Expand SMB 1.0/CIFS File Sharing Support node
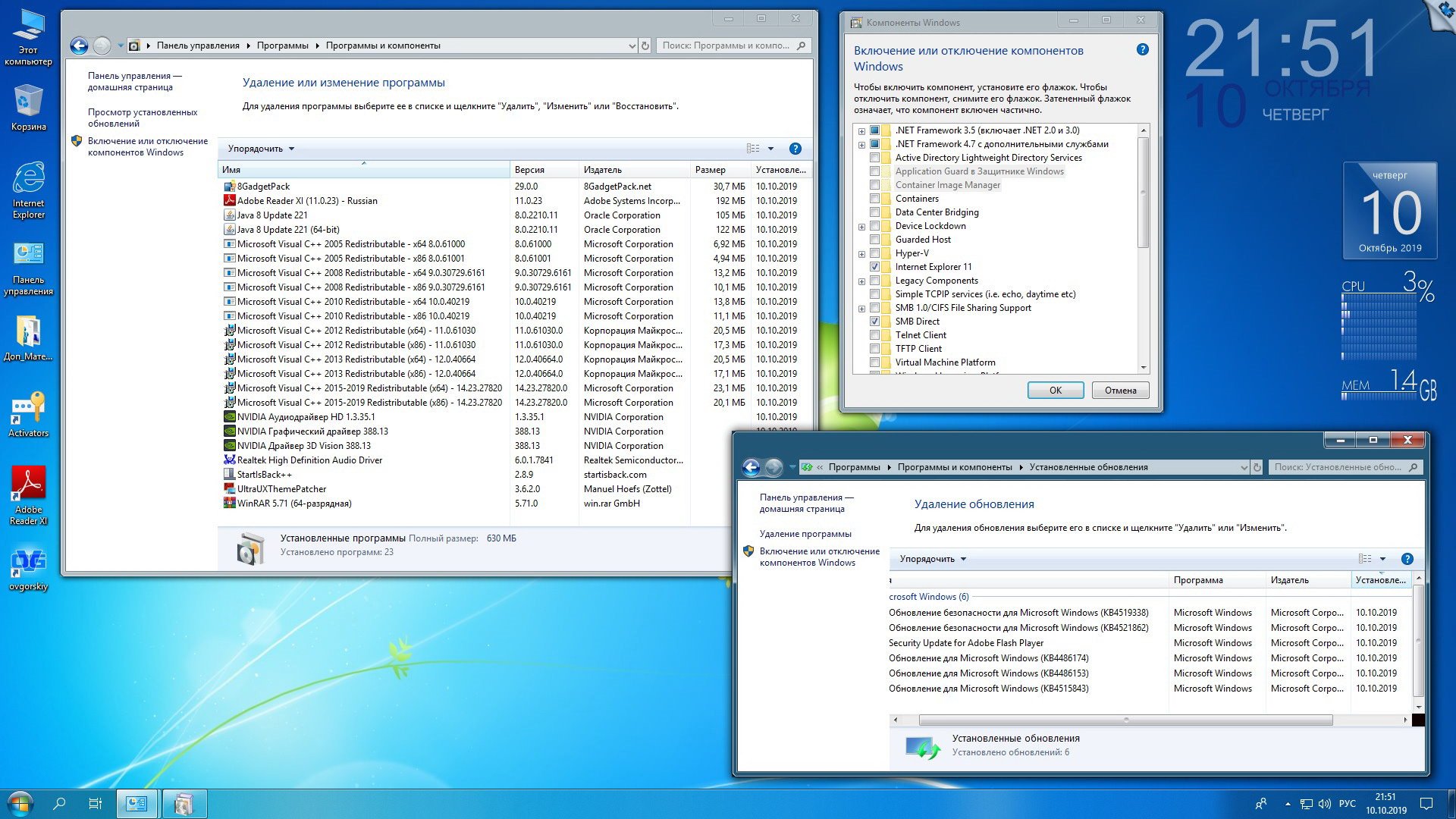The image size is (1456, 819). [861, 309]
